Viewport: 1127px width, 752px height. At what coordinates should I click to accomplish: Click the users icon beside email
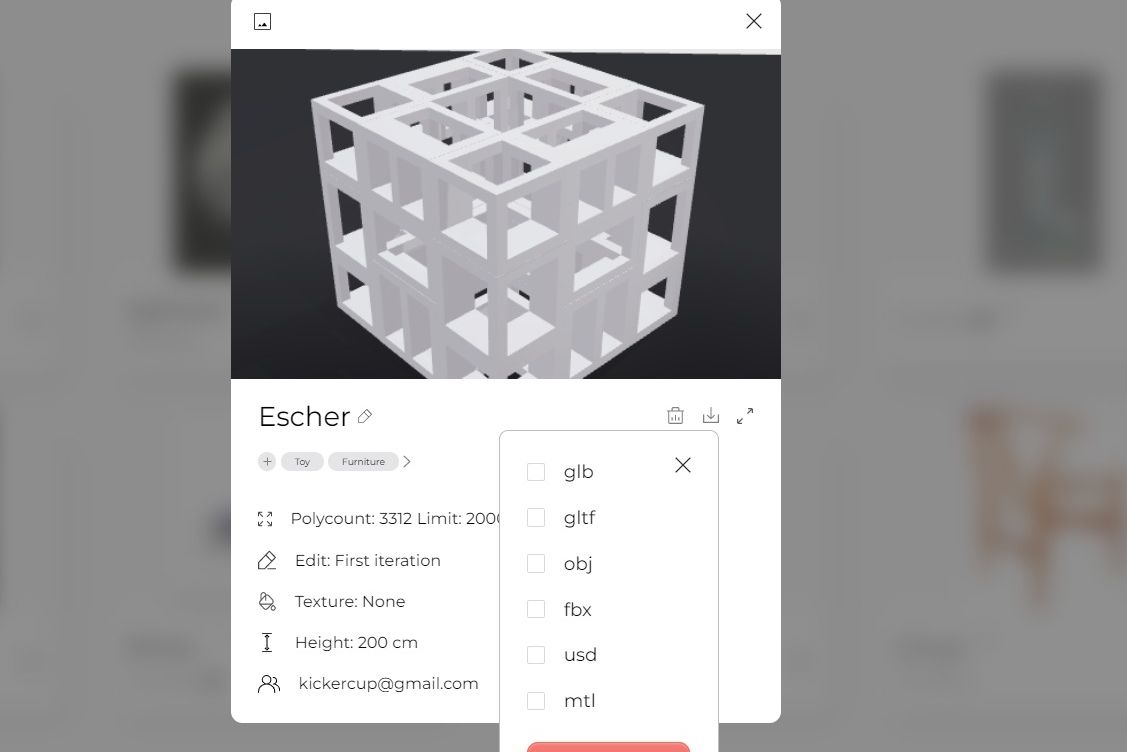269,684
